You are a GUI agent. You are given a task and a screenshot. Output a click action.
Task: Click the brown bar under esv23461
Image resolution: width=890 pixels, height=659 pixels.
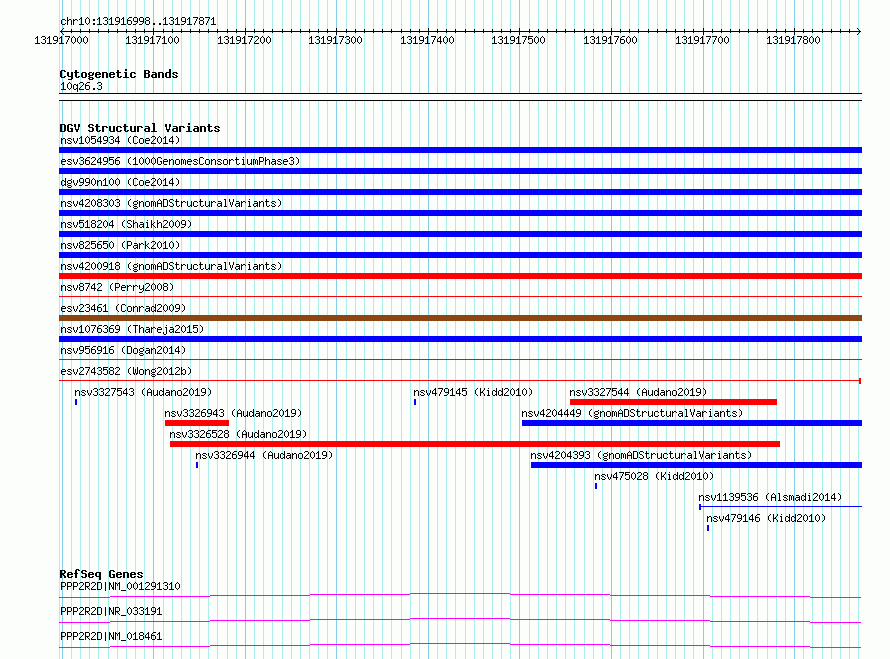coord(460,318)
